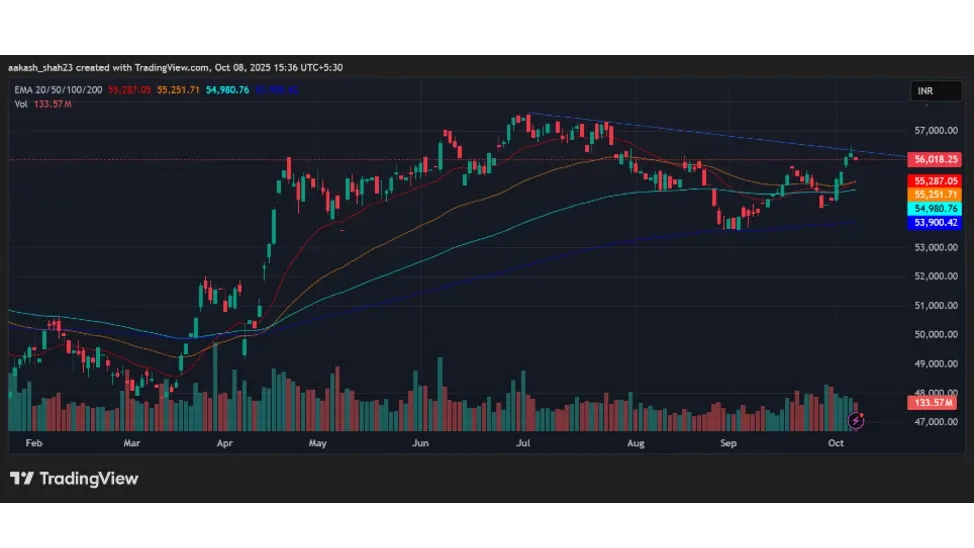Open the INR currency selector

coord(926,91)
